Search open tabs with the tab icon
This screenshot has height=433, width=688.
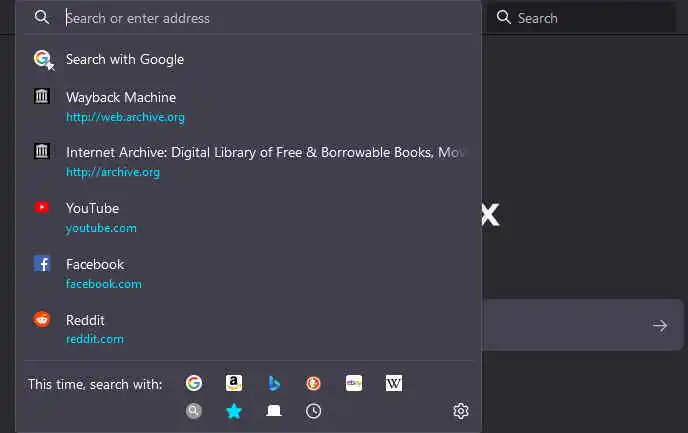(x=274, y=411)
